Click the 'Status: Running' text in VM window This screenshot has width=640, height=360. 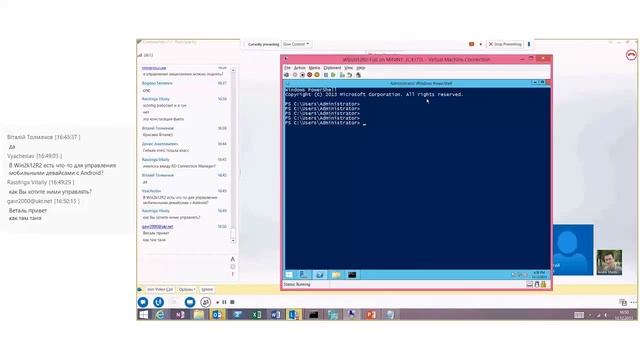click(297, 284)
